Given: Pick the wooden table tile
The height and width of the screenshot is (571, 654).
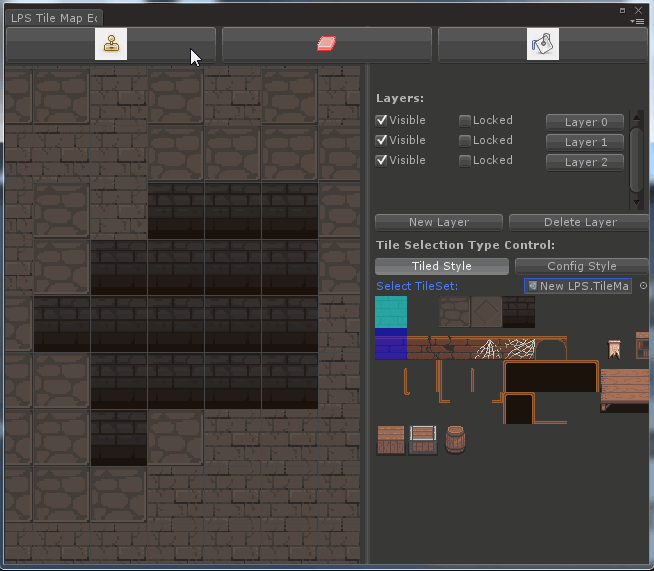Looking at the screenshot, I should (x=625, y=390).
